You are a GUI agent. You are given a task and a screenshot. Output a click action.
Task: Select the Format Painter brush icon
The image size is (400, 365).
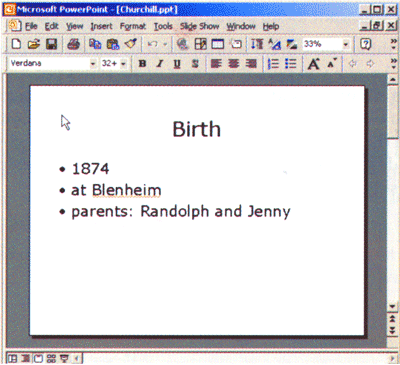click(x=131, y=44)
